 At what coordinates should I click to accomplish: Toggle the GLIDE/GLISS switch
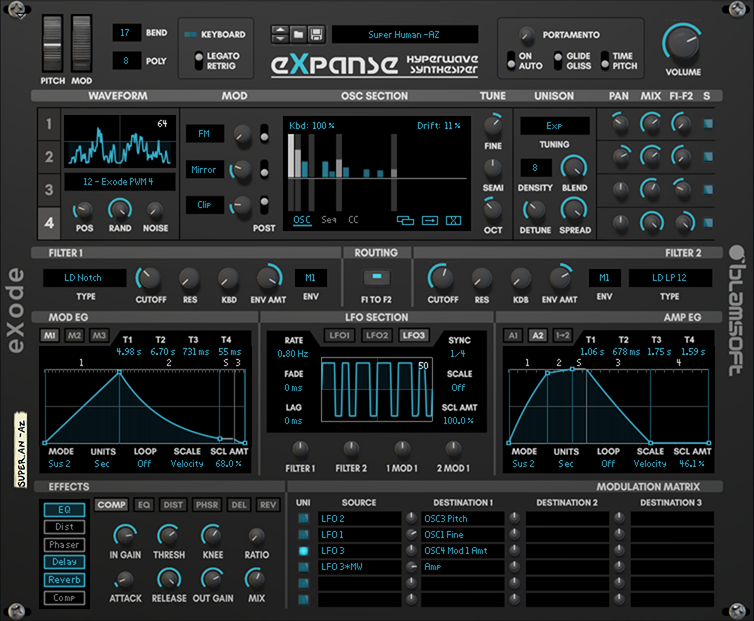558,61
